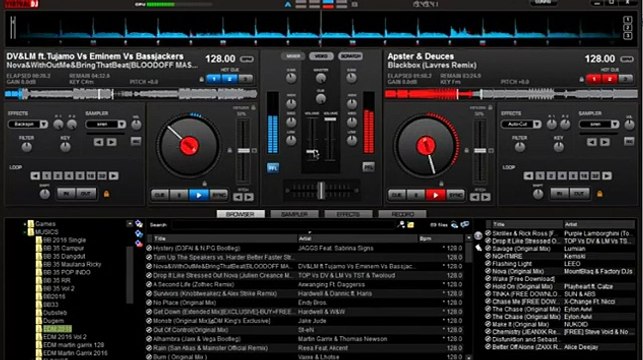Toggle left deck PFL headphone cue
This screenshot has height=360, width=643.
[273, 167]
